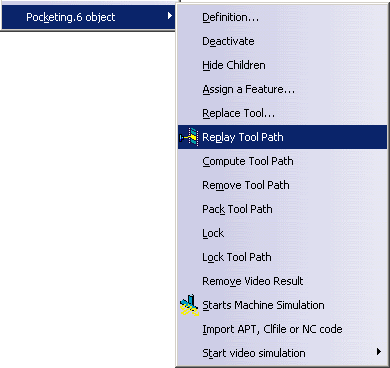Expand the Start video simulation submenu arrow
Image resolution: width=390 pixels, height=368 pixels.
379,352
